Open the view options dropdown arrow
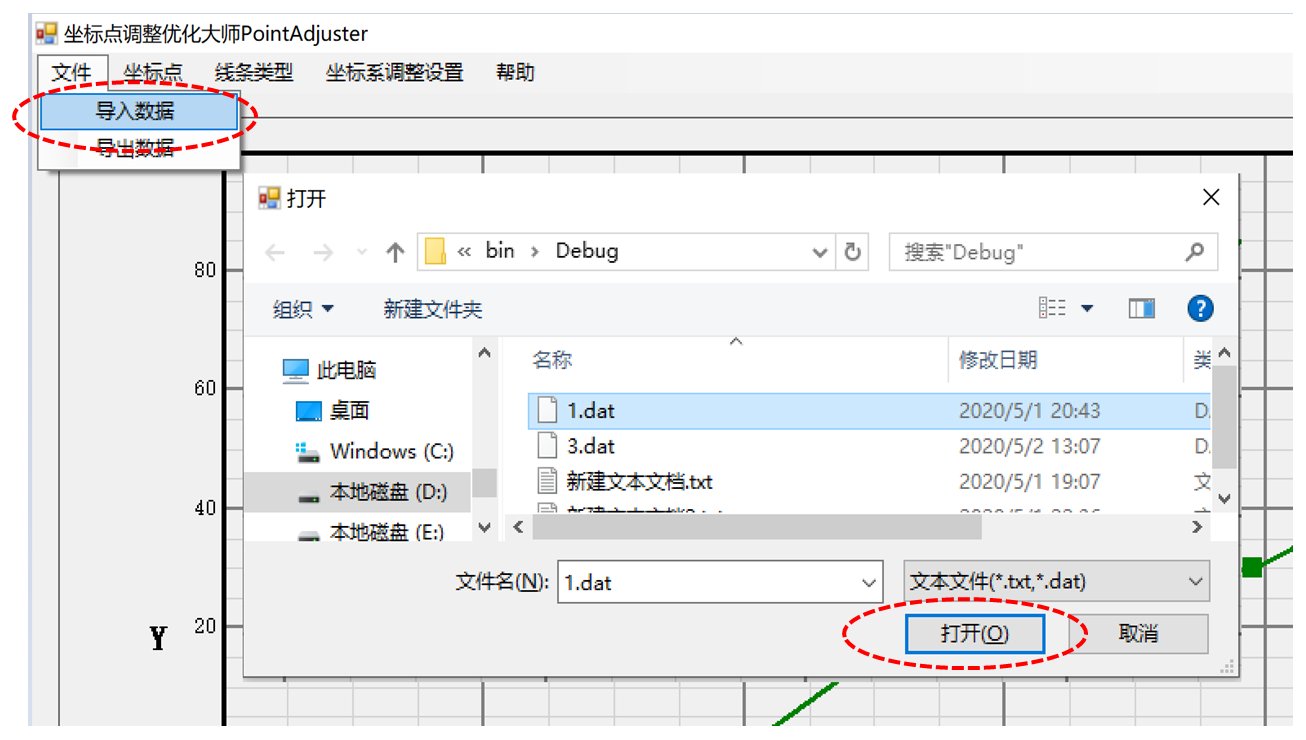Viewport: 1306px width, 740px height. pos(1087,310)
